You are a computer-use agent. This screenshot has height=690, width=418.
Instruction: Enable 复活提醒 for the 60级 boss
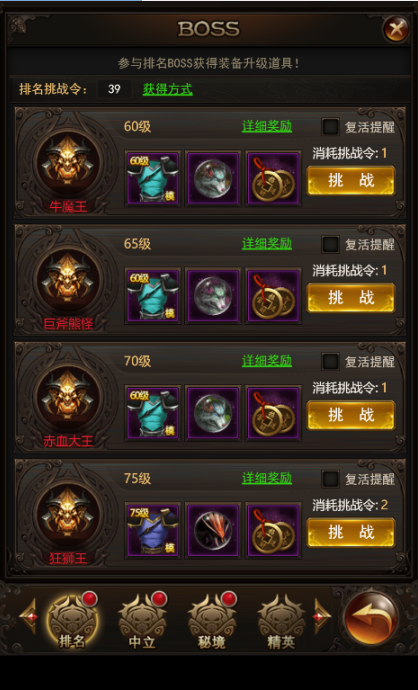(330, 127)
